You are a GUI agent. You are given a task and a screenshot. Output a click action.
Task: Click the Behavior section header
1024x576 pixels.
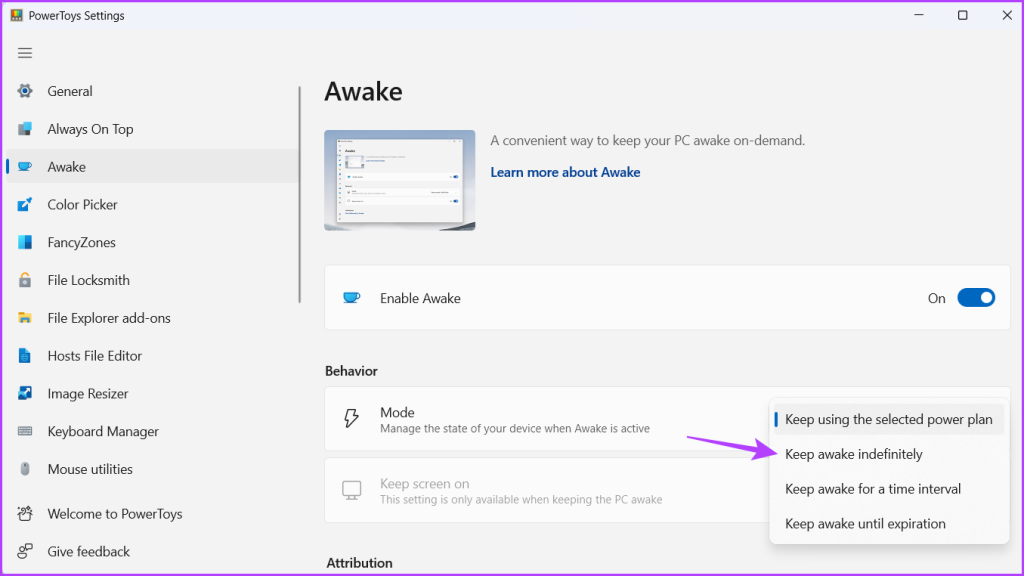[351, 371]
